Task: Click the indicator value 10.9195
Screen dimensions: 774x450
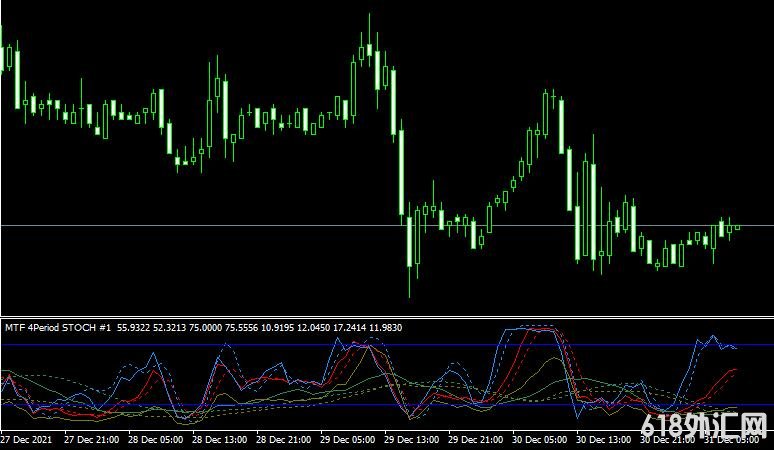Action: pos(277,328)
